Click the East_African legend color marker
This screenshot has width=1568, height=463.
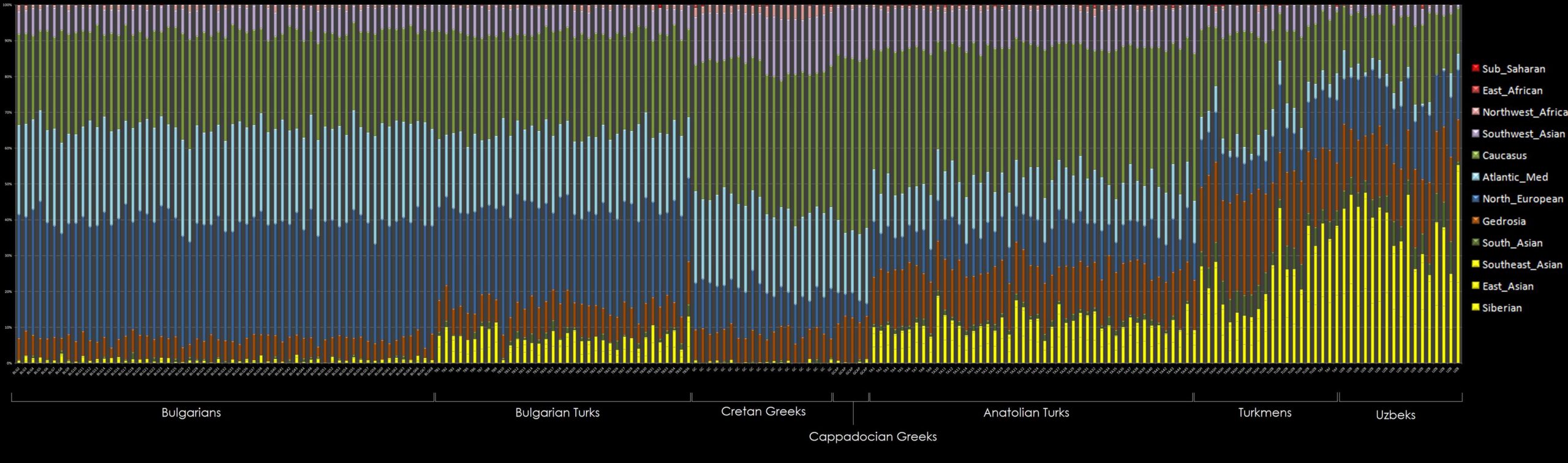(1476, 89)
